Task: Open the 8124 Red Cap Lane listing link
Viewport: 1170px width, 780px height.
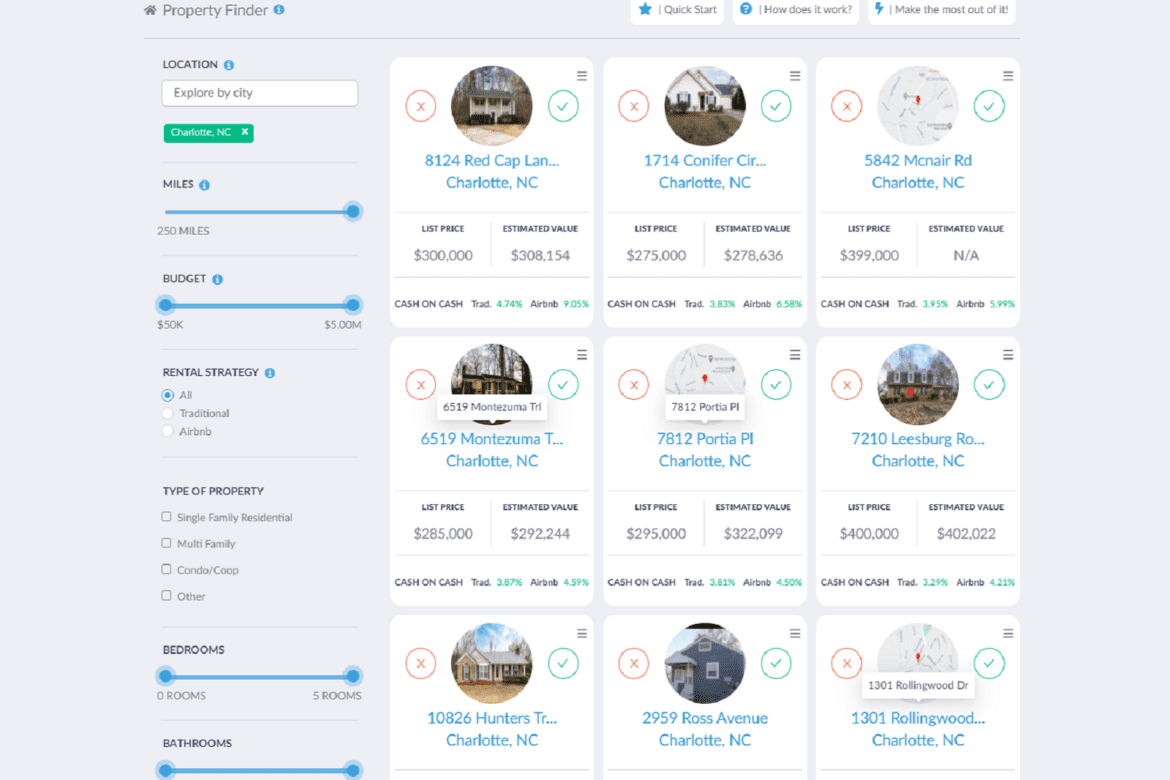Action: 491,160
